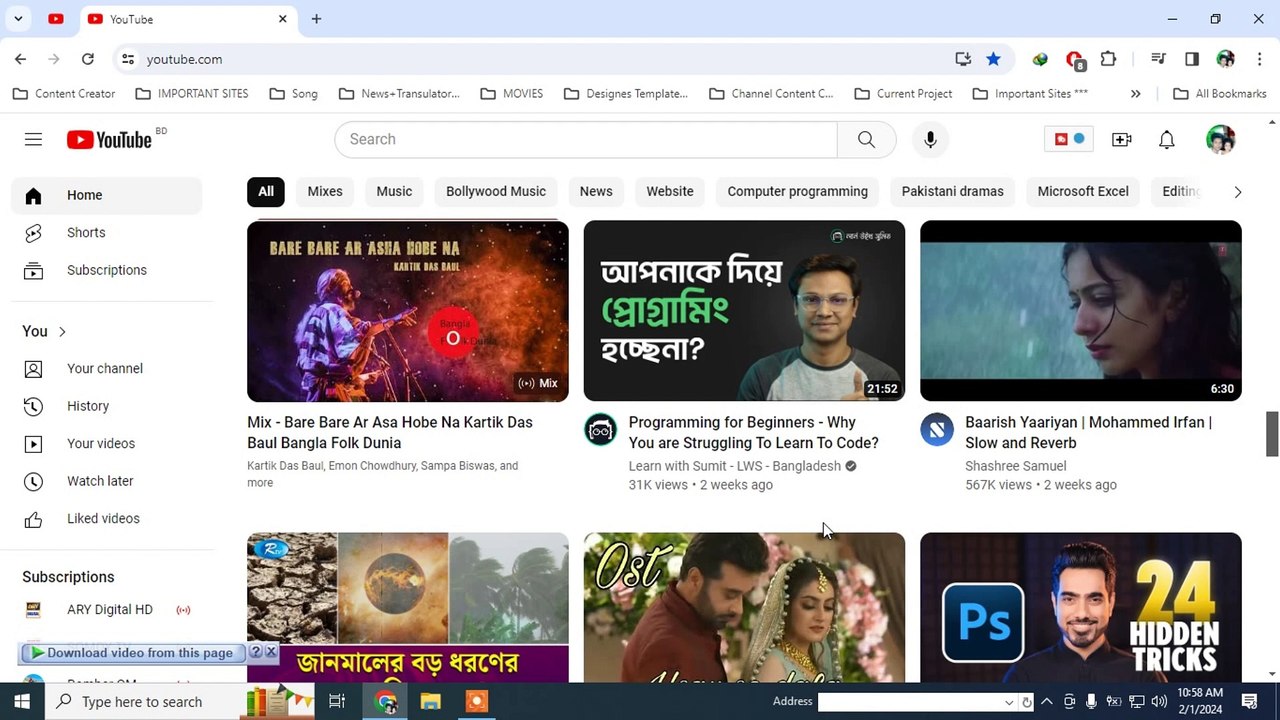Viewport: 1280px width, 720px height.
Task: Click the page vertical scrollbar thumb
Action: [1272, 432]
